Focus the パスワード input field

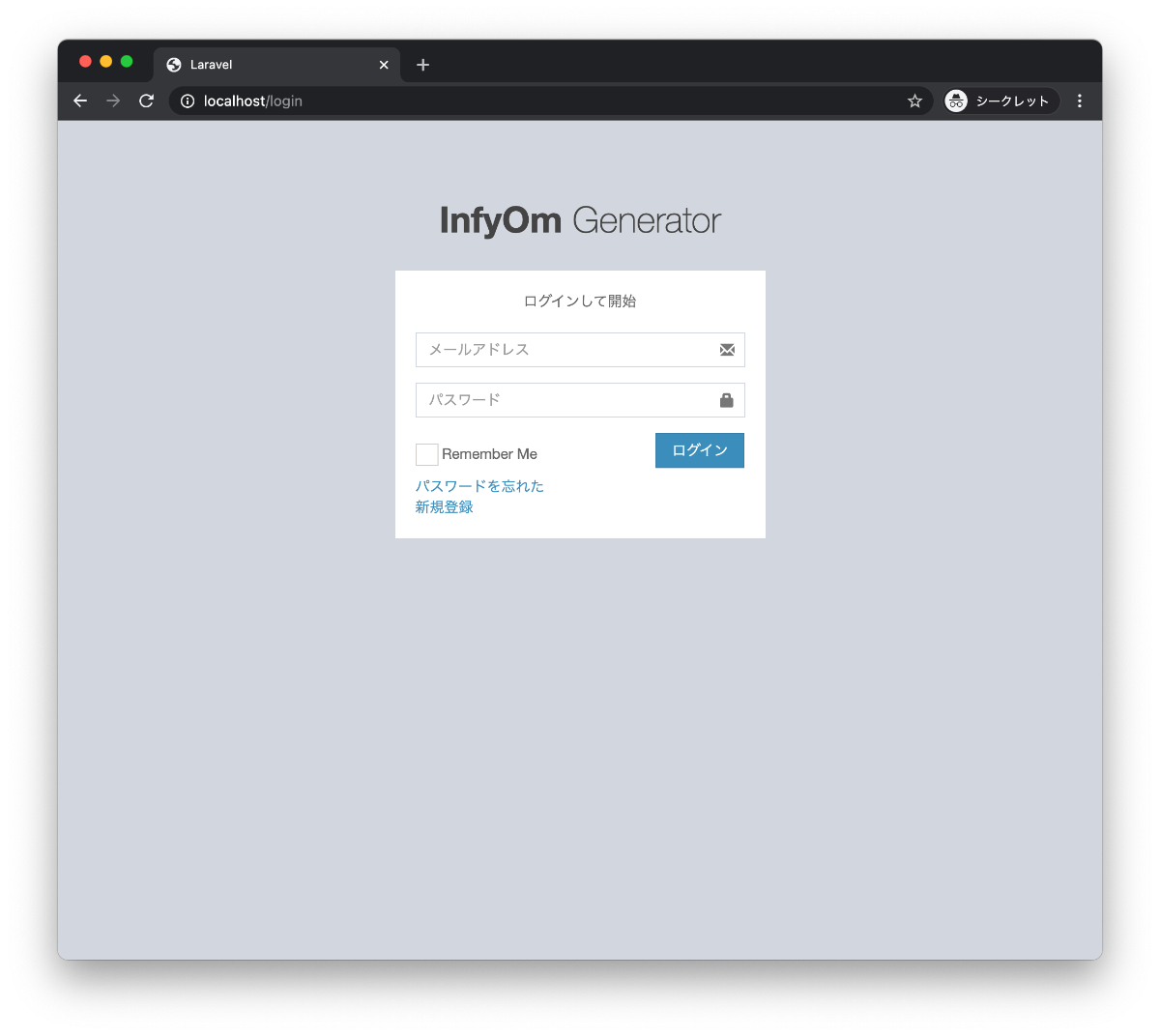point(580,400)
